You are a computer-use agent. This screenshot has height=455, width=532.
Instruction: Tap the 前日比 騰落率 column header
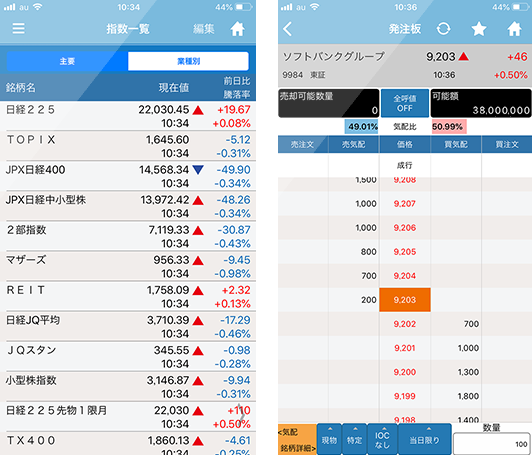click(x=236, y=88)
